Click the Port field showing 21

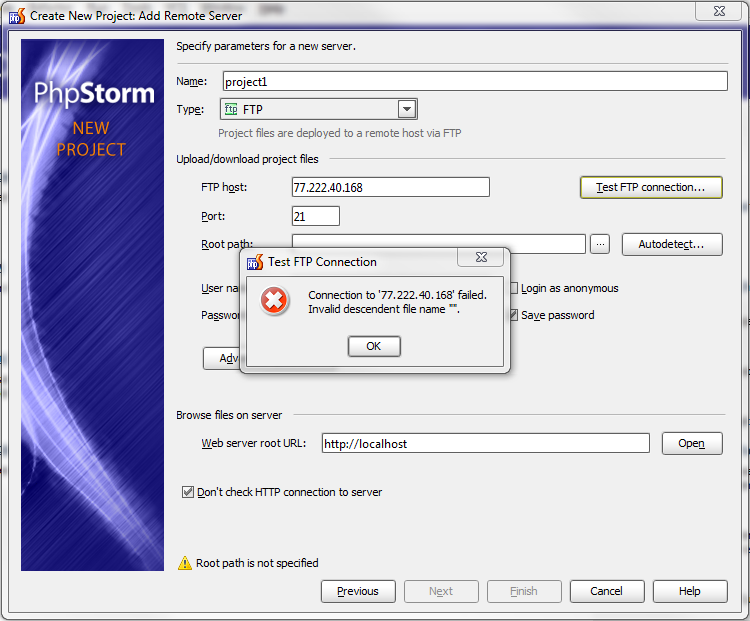(316, 216)
